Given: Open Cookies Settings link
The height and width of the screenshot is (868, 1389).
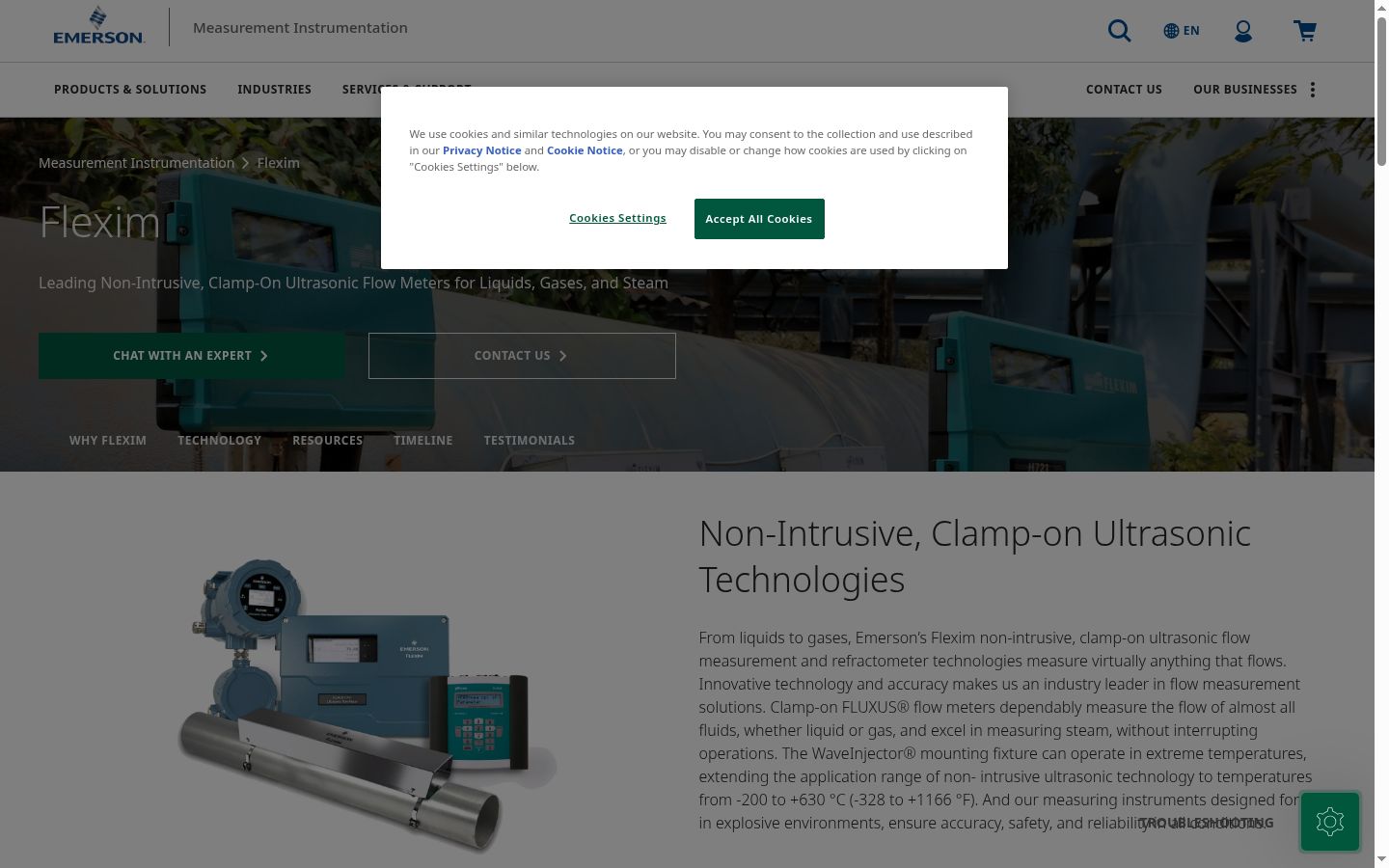Looking at the screenshot, I should tap(617, 218).
